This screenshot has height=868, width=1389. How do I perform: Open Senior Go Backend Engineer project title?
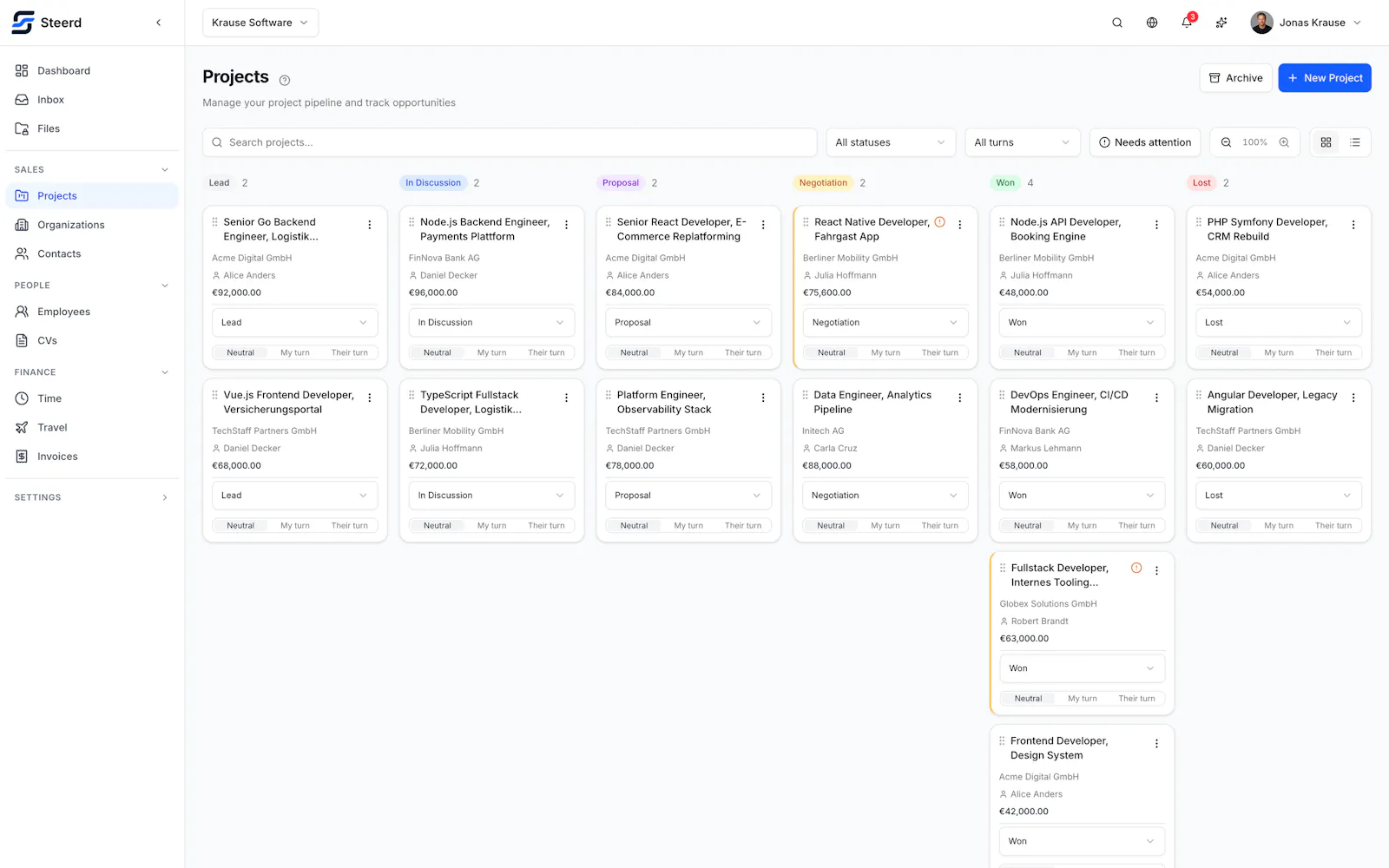[271, 229]
